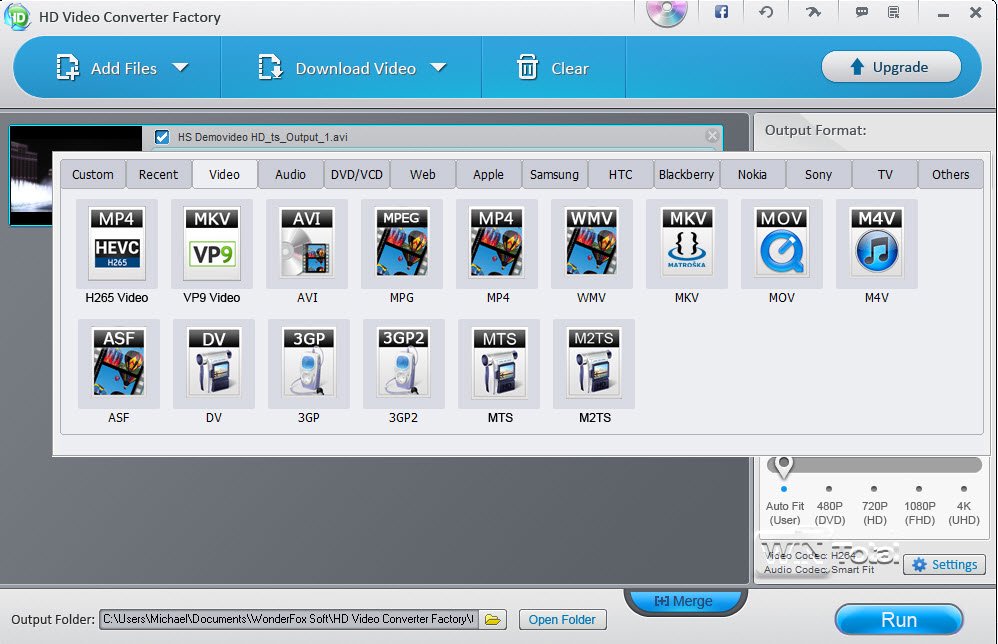Select the 3GP mobile format icon
The height and width of the screenshot is (644, 998).
tap(308, 363)
